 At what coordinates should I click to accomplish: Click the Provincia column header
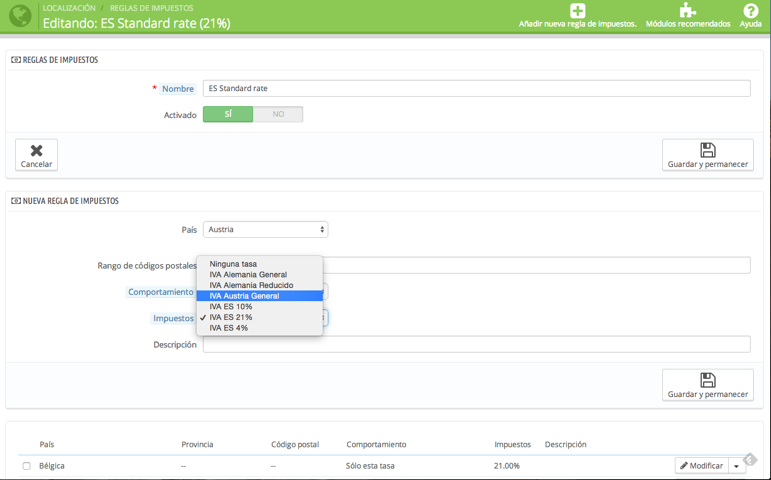click(x=197, y=444)
